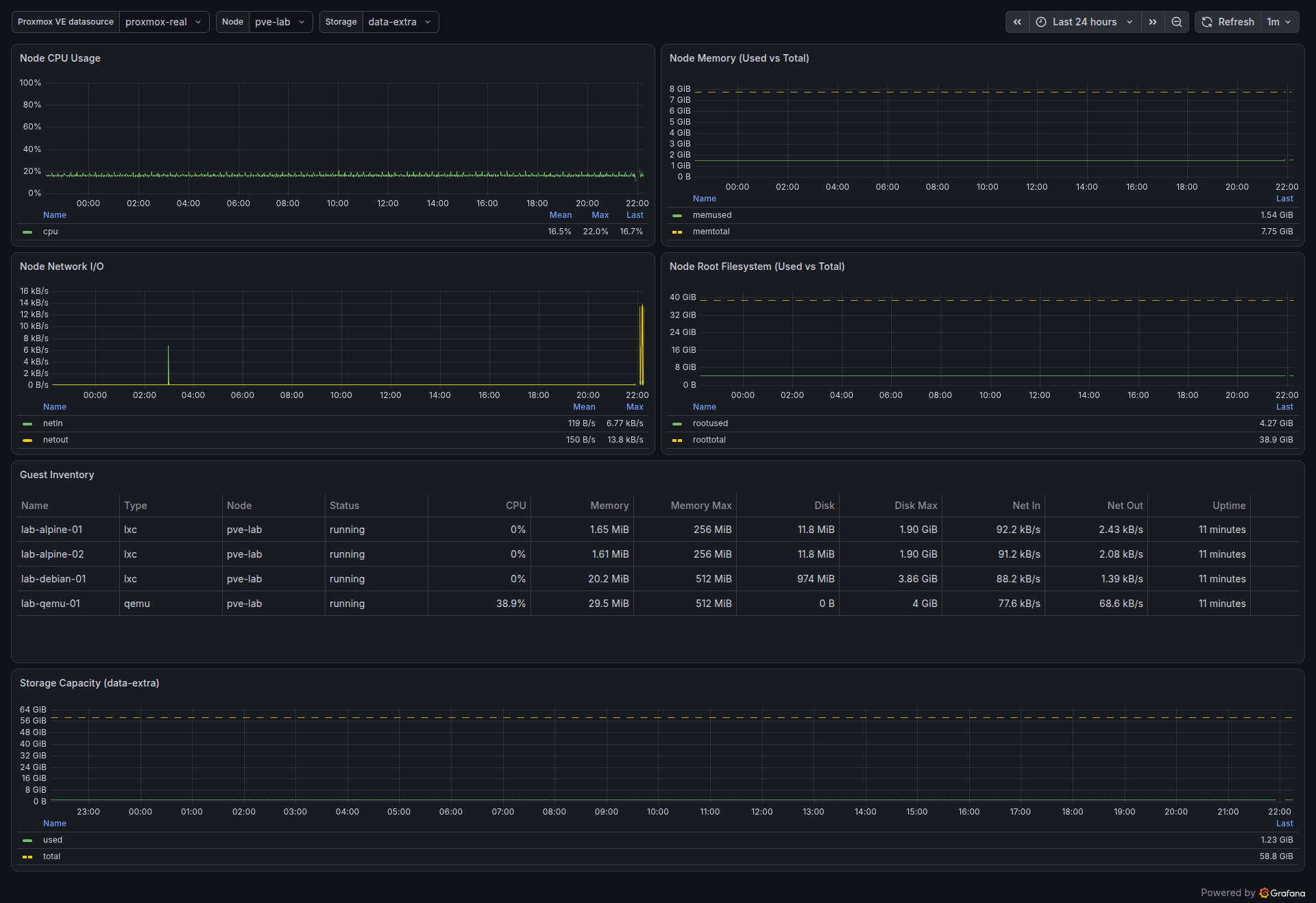Sort Memory legend by Last column

click(x=1284, y=199)
